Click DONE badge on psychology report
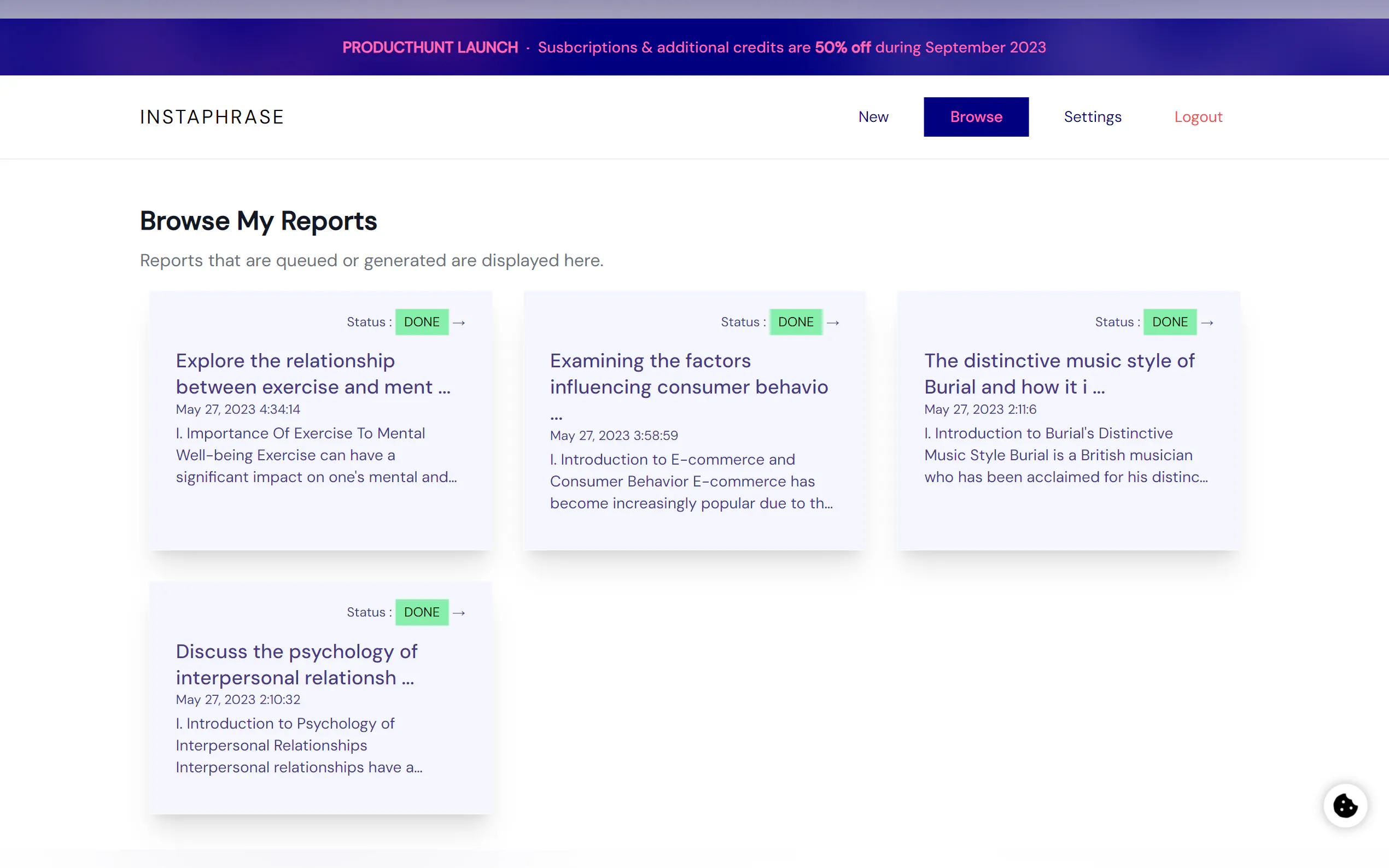 click(422, 612)
